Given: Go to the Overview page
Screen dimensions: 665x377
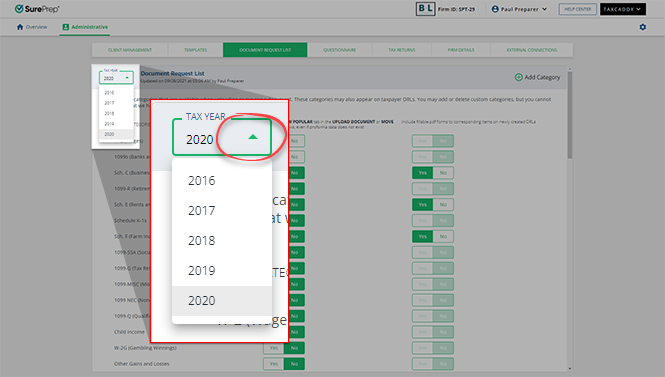Looking at the screenshot, I should [x=32, y=27].
